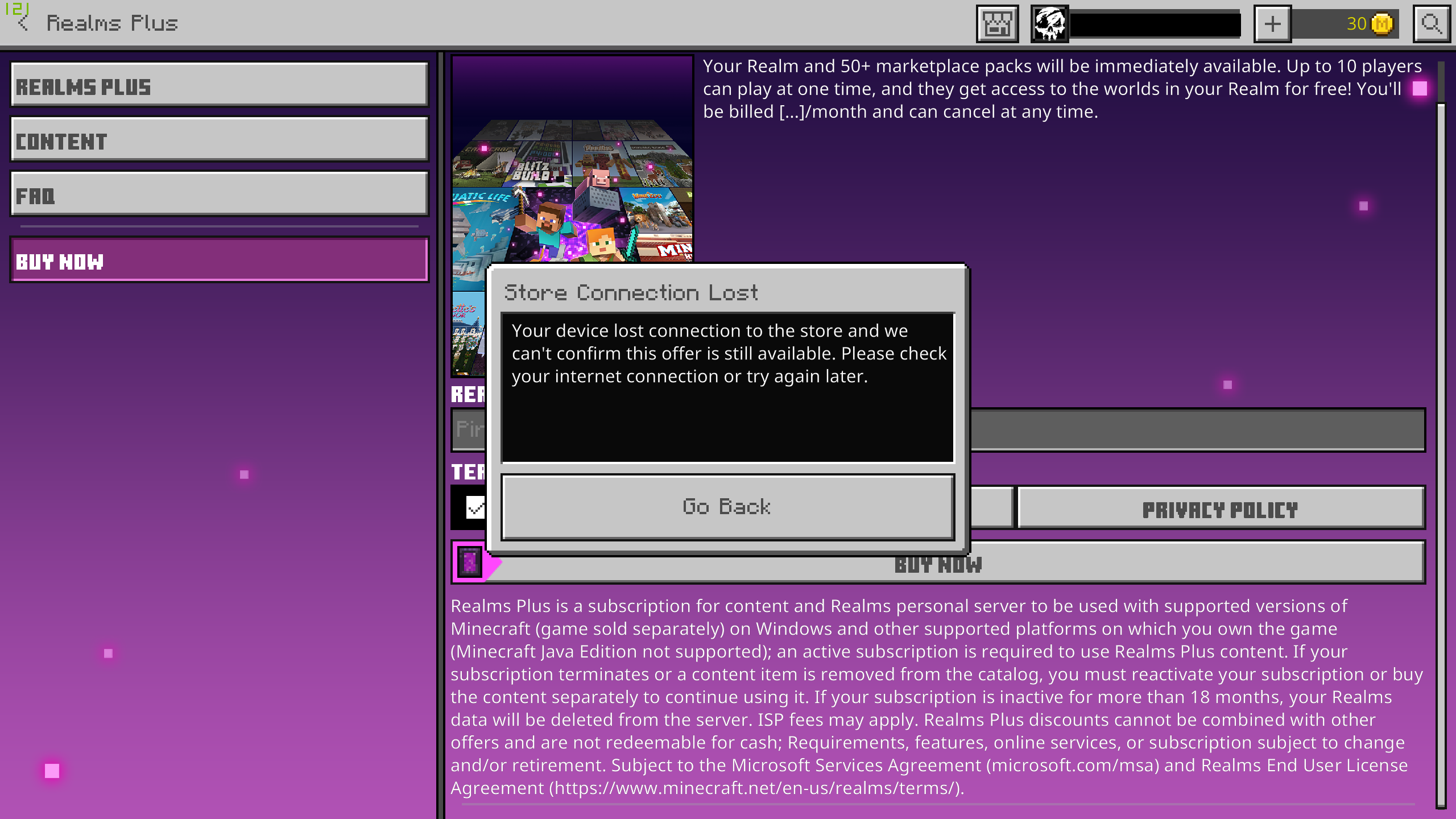The image size is (1456, 819).
Task: Select the Buy Now sidebar tab
Action: (219, 260)
